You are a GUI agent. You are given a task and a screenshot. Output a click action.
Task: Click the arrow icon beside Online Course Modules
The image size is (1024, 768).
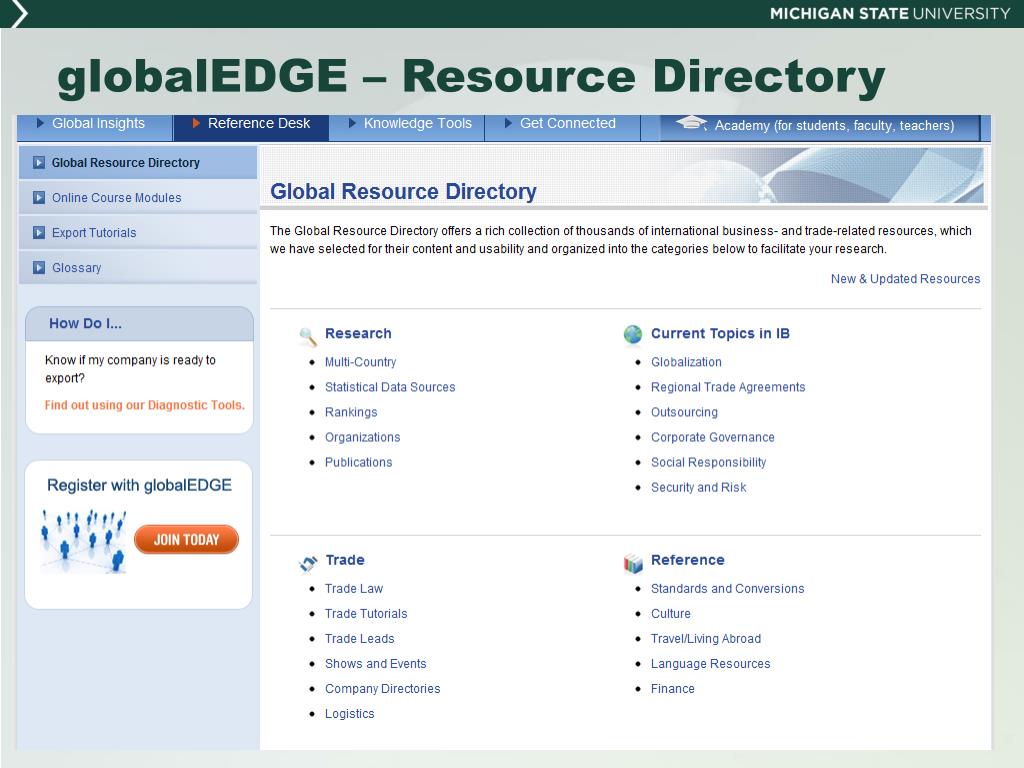[39, 197]
